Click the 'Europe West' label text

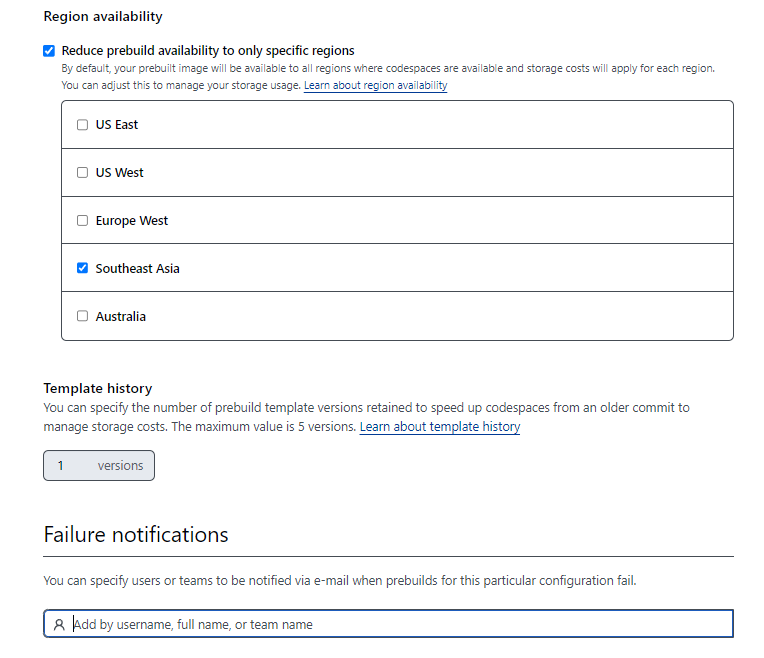click(132, 221)
